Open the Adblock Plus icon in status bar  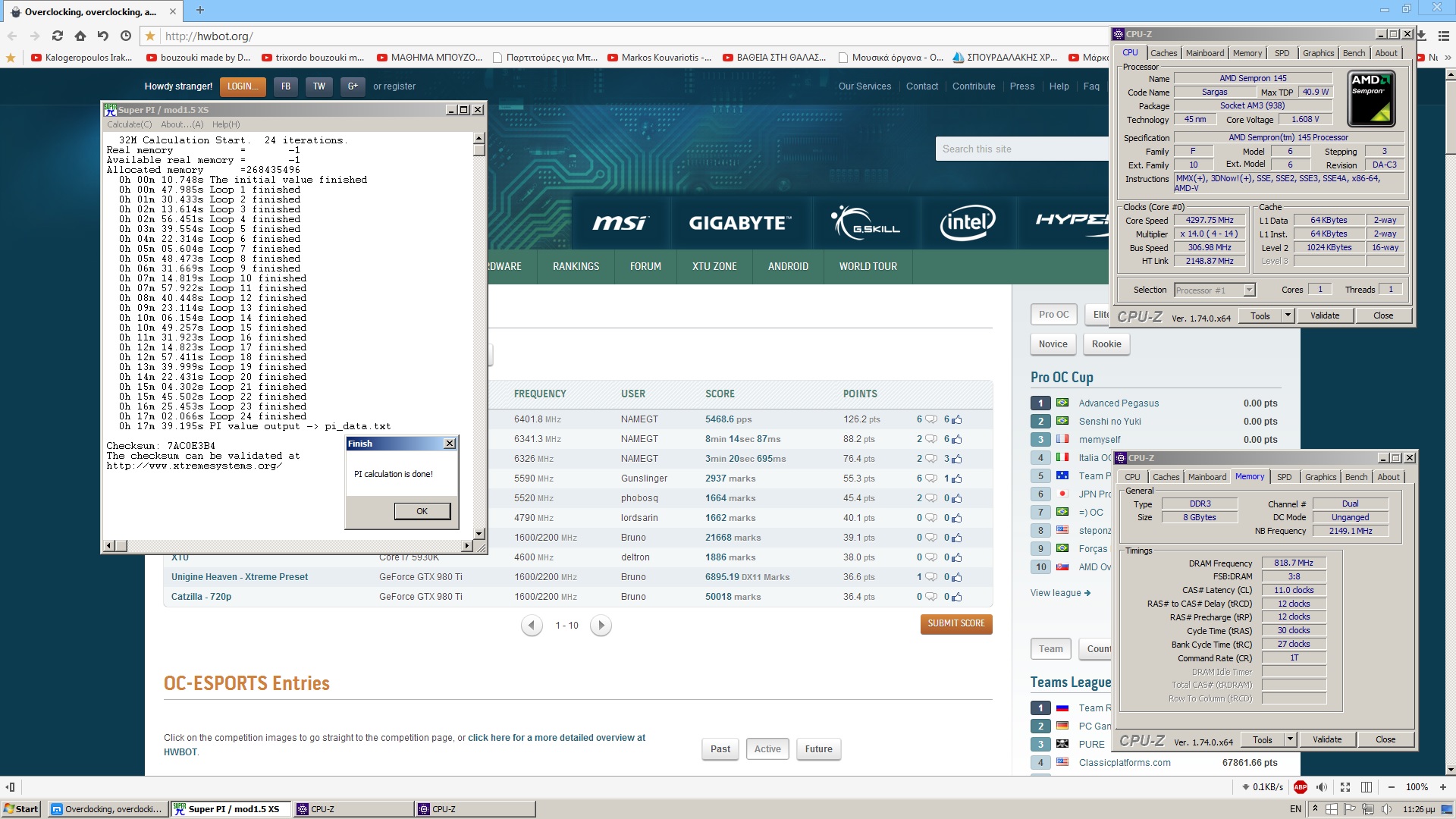click(1301, 786)
